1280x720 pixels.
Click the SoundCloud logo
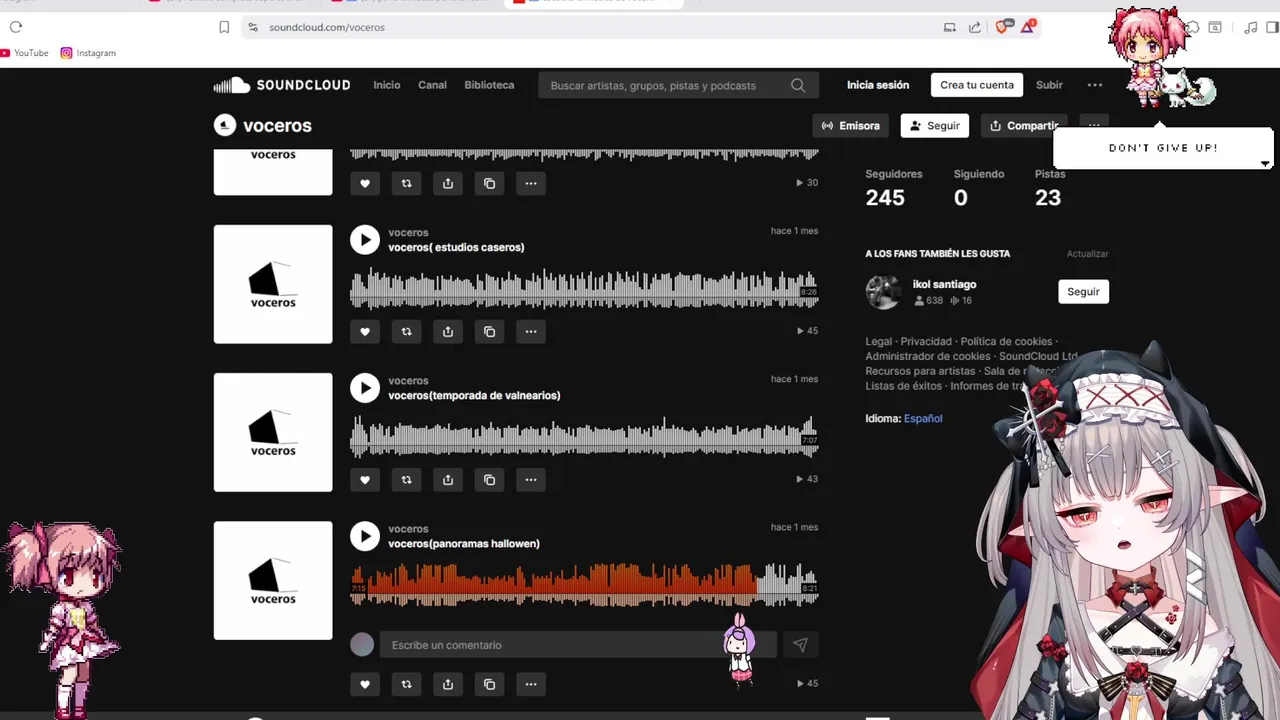click(282, 85)
